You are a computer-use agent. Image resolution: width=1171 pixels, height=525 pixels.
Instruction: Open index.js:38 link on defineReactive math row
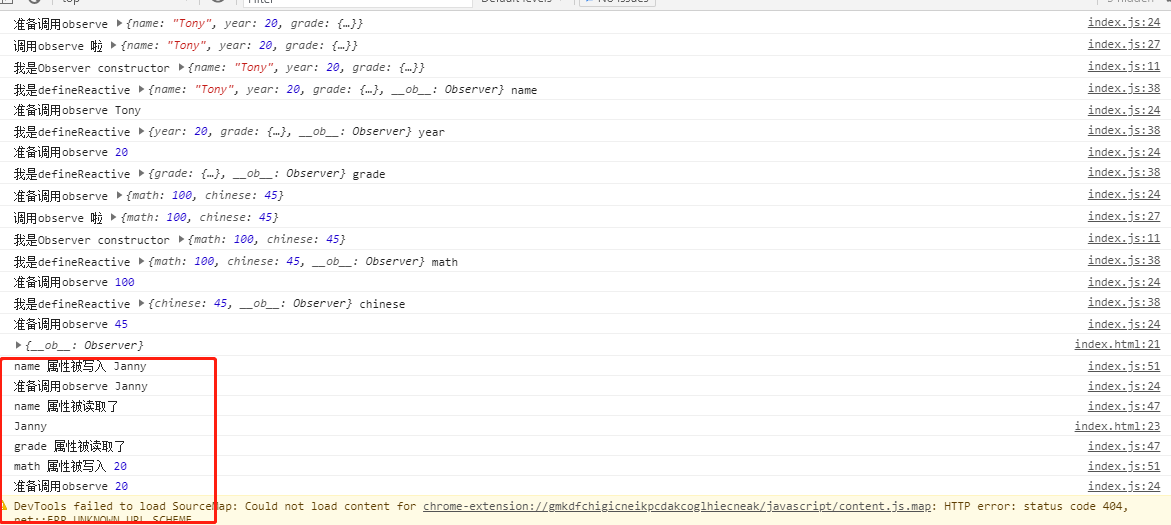click(1124, 260)
